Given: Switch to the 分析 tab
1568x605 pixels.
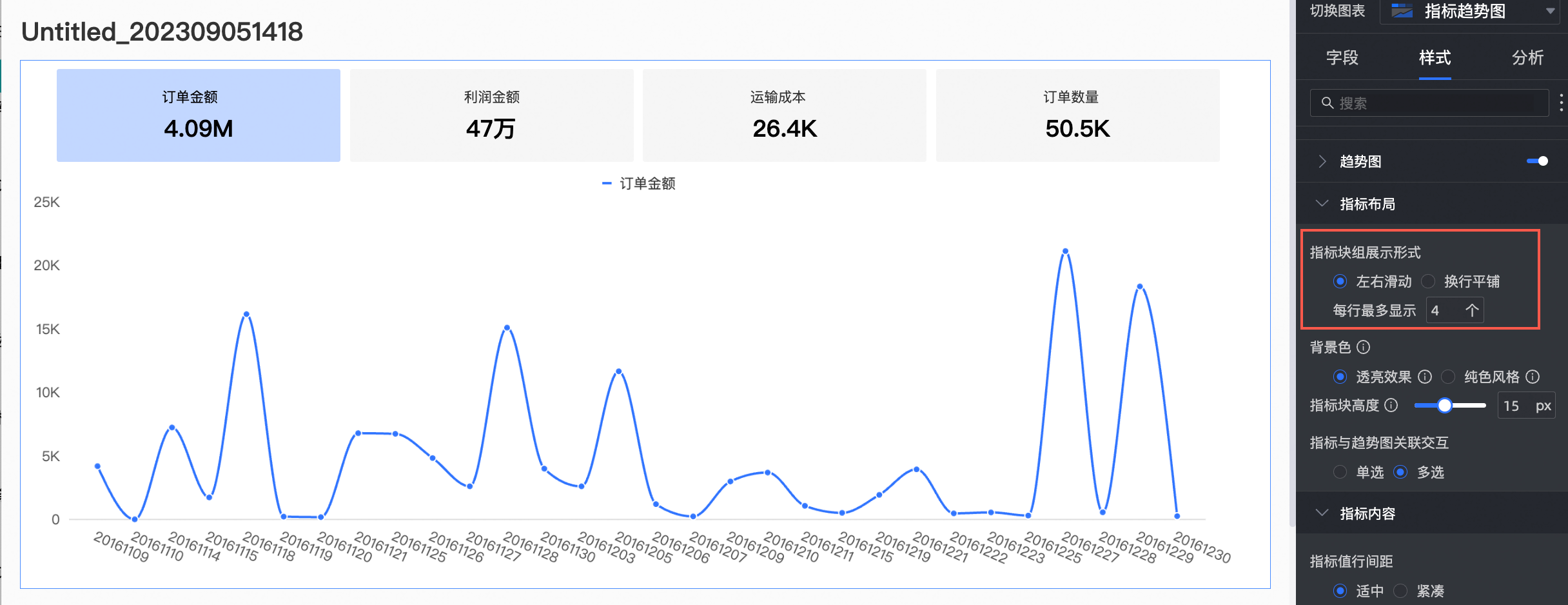Looking at the screenshot, I should tap(1527, 58).
